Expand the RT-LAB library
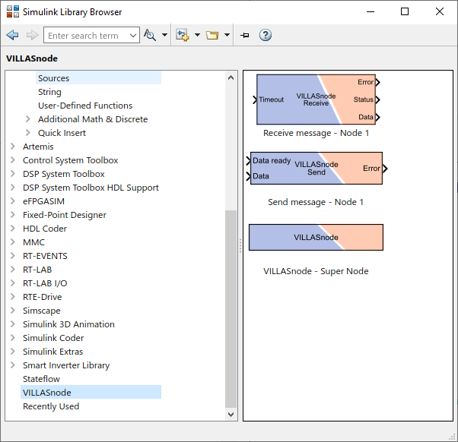Screen dimensions: 458x442 13,269
